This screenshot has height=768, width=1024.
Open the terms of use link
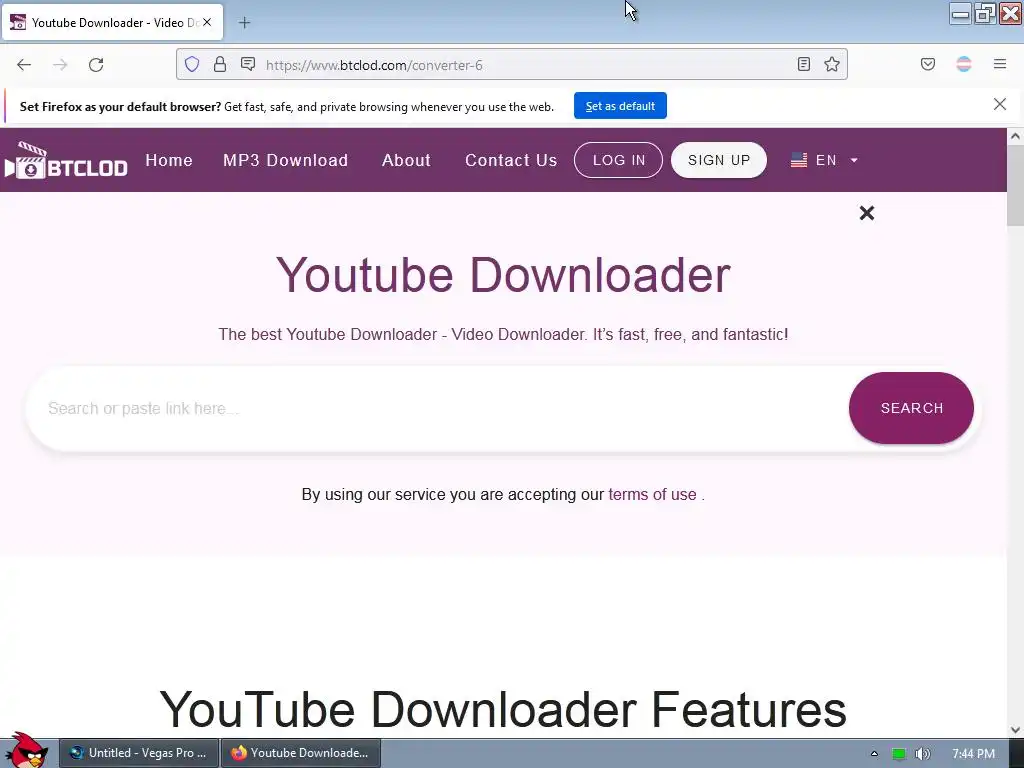[x=652, y=494]
